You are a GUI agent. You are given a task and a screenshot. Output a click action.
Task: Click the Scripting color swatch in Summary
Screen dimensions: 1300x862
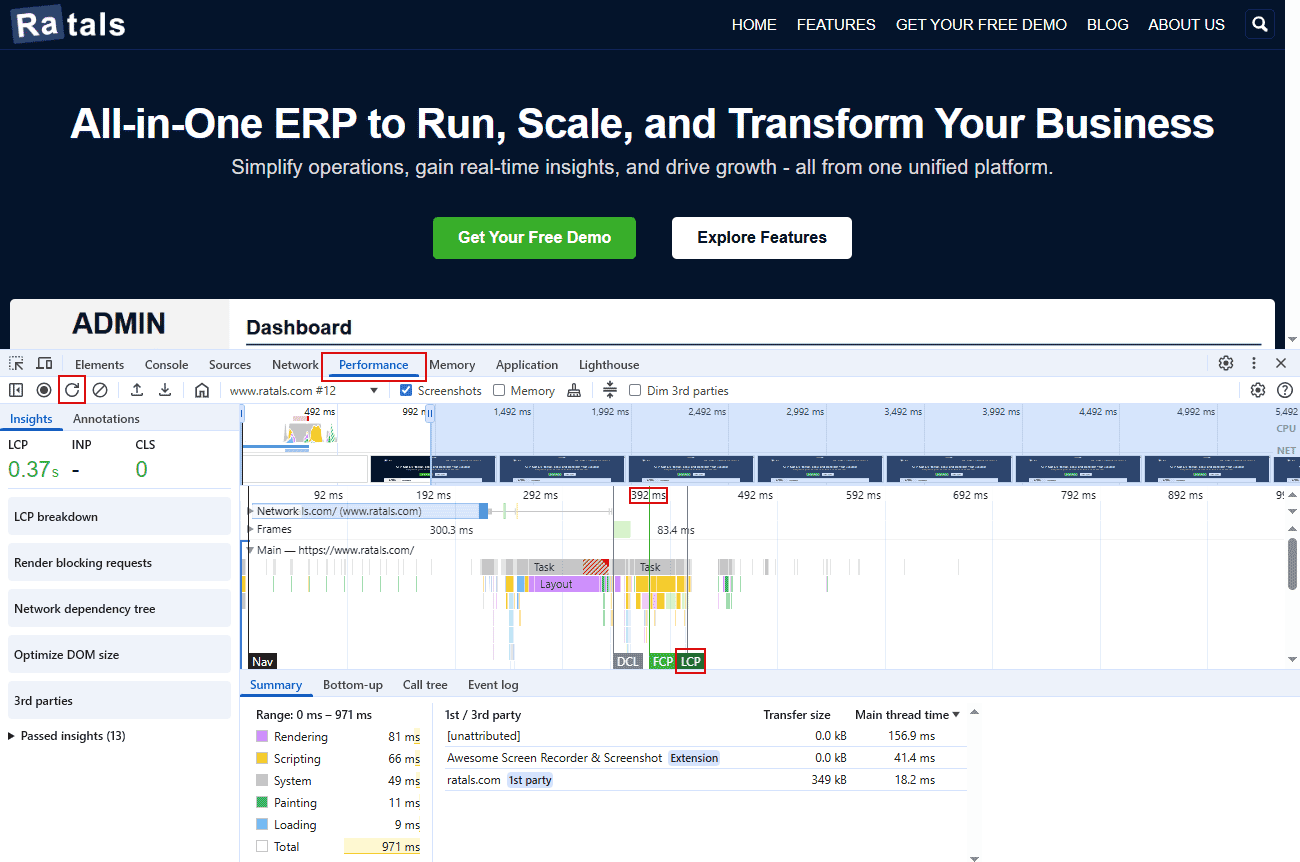tap(262, 758)
